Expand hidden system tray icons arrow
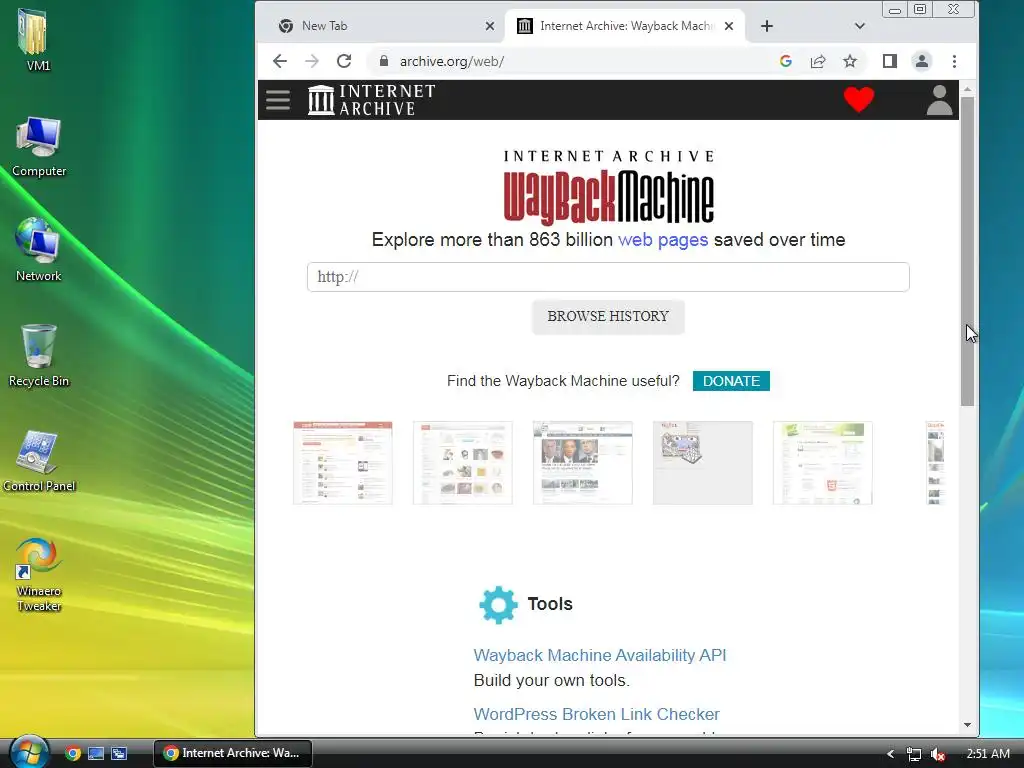Viewport: 1024px width, 768px height. (890, 754)
